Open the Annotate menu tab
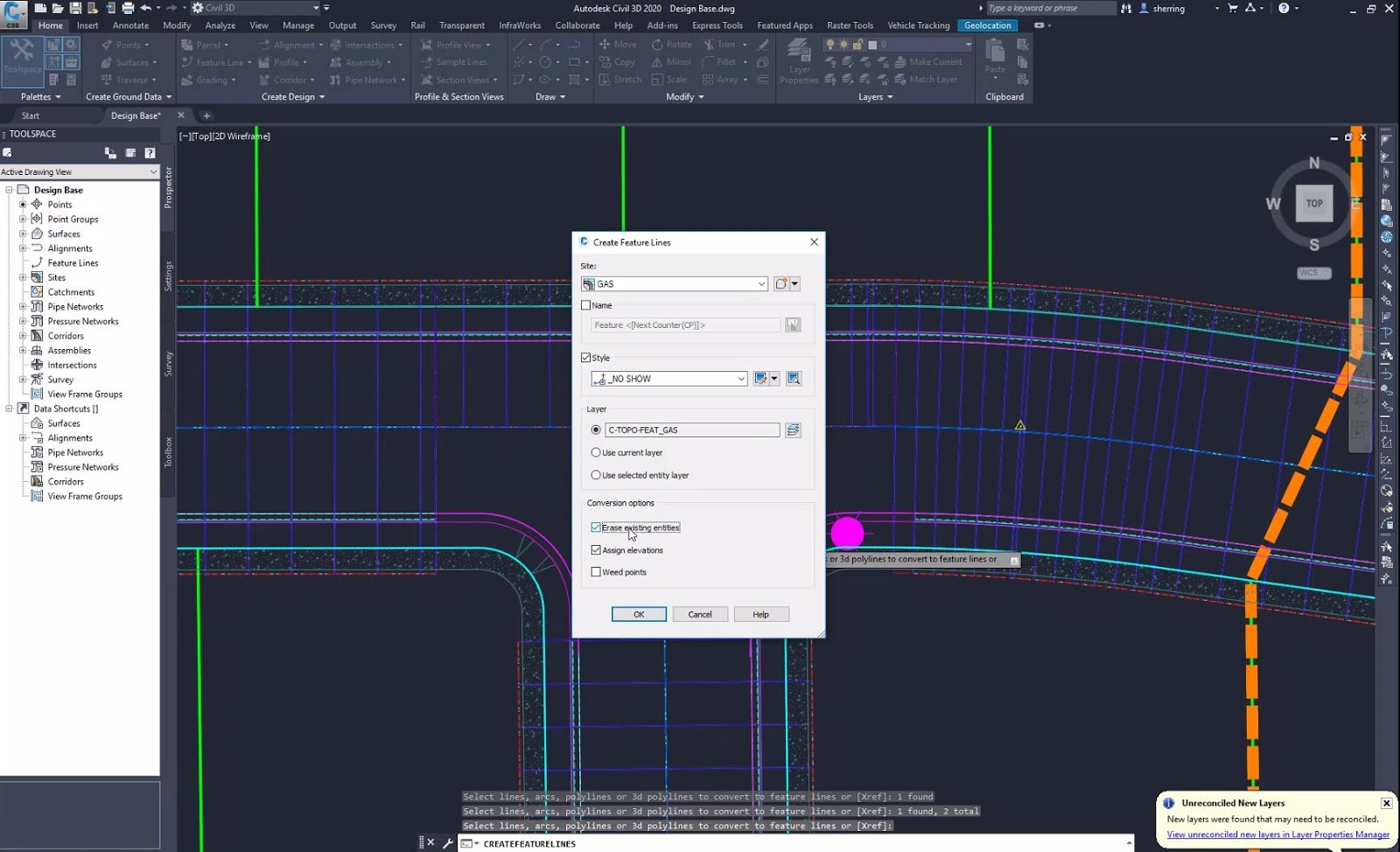Screen dimensions: 1400x852 130,25
